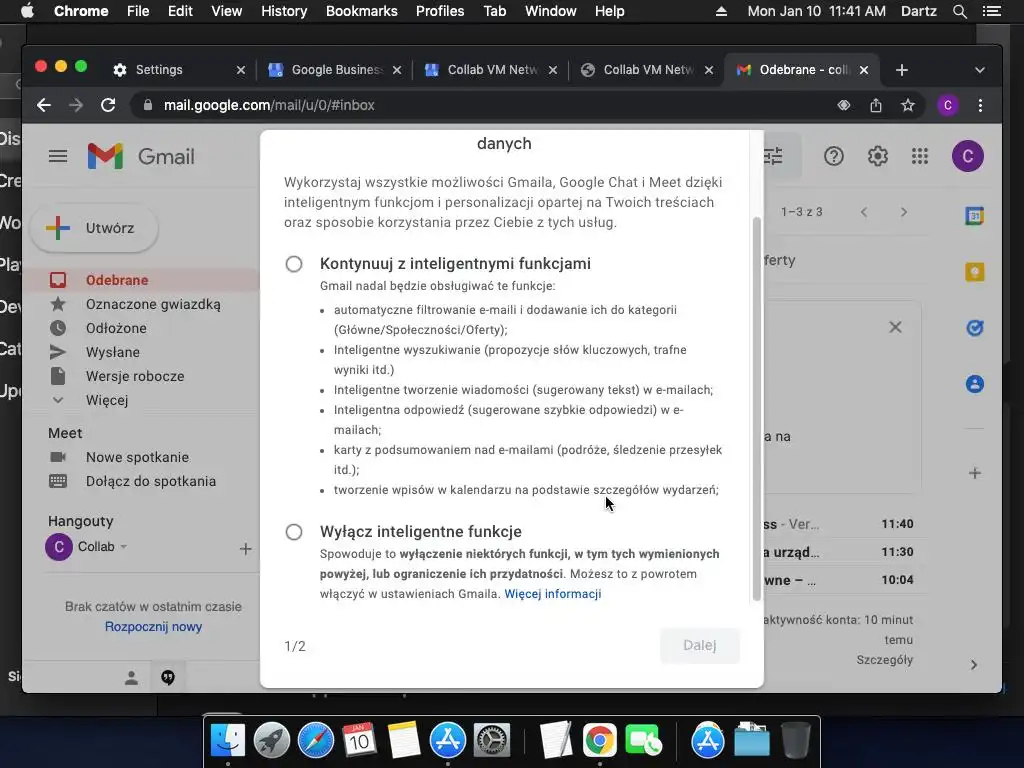Click plus to get side panel add-ons
The image size is (1024, 768).
click(x=975, y=473)
